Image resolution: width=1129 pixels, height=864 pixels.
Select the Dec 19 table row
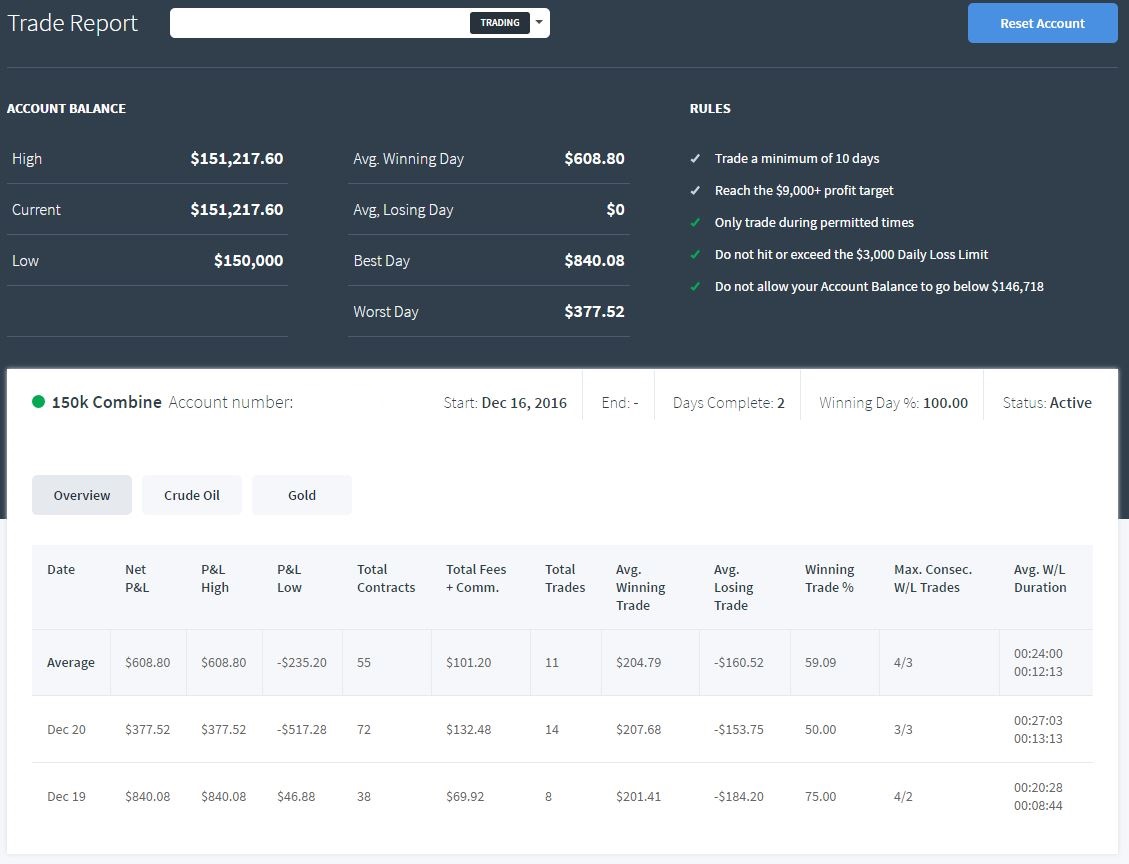562,796
